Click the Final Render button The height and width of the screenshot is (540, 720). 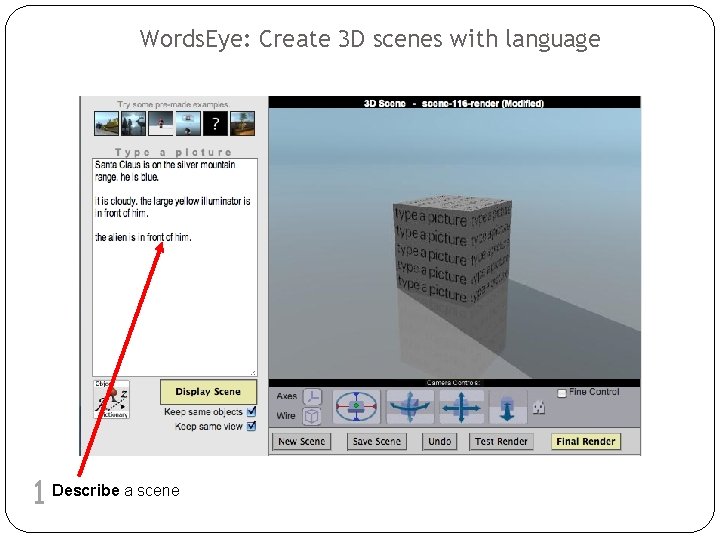(x=585, y=441)
